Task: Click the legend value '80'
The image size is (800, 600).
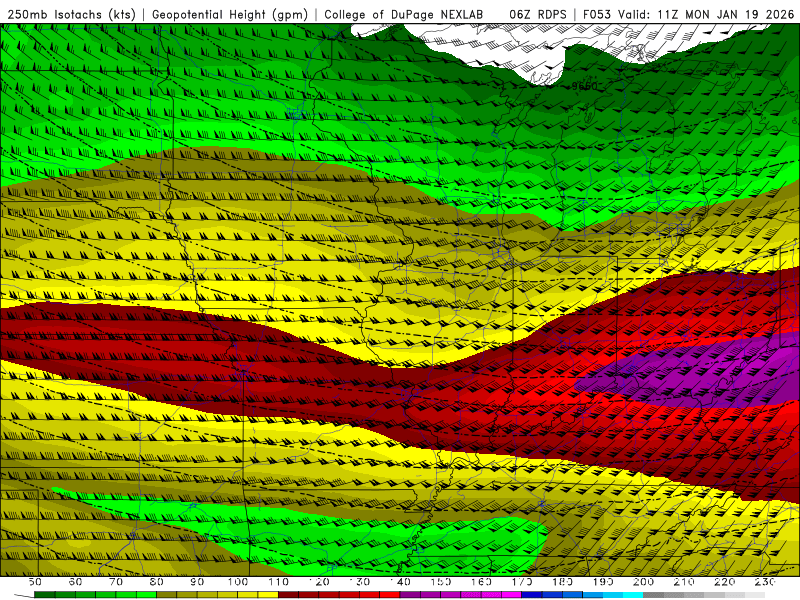Action: [x=157, y=582]
